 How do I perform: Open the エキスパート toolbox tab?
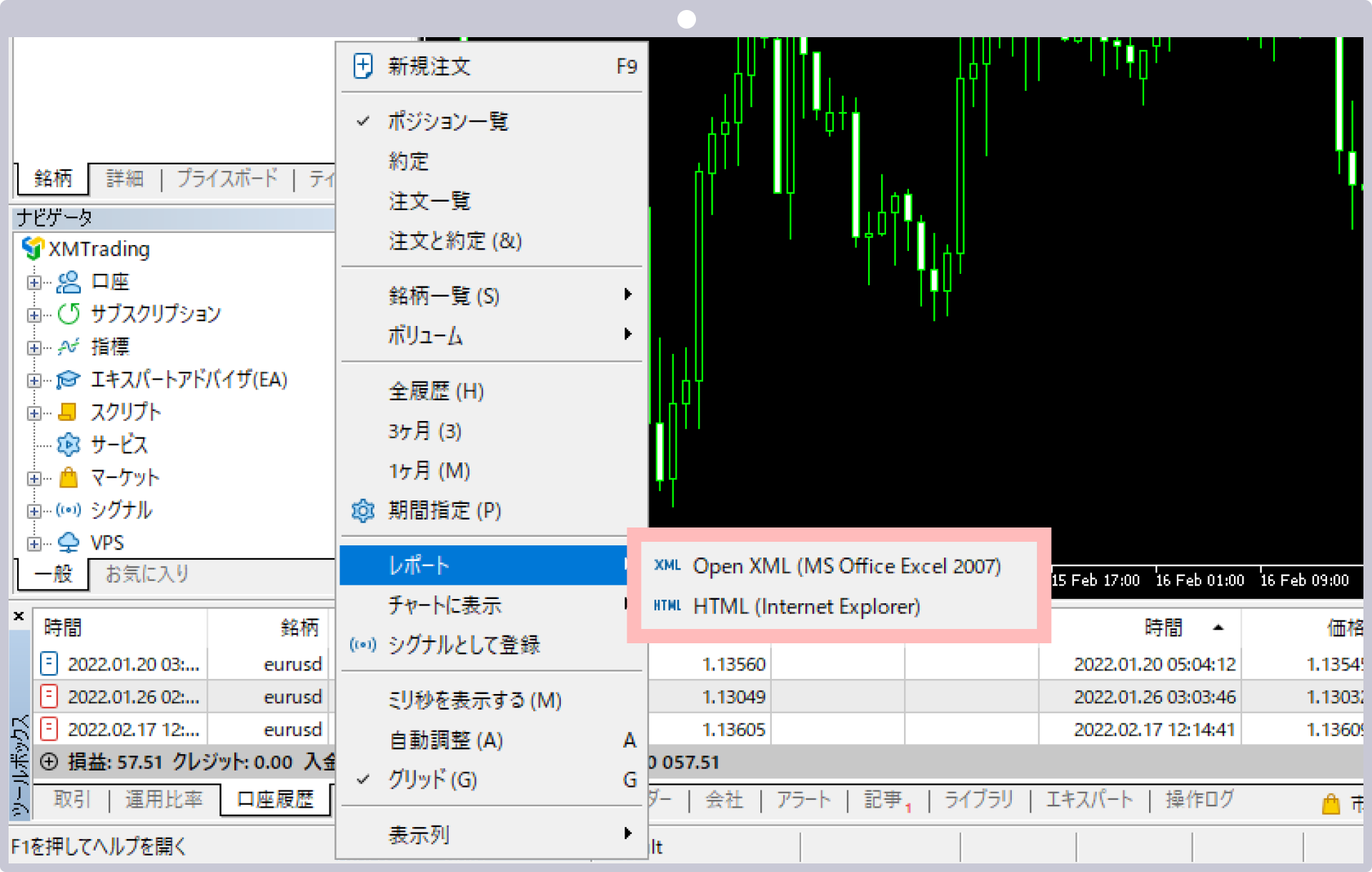tap(1090, 799)
